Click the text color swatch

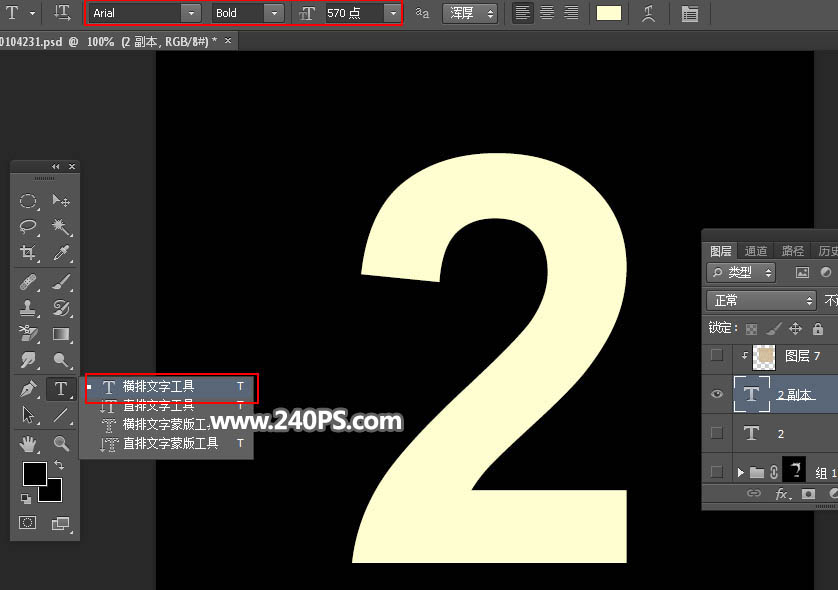click(x=608, y=13)
